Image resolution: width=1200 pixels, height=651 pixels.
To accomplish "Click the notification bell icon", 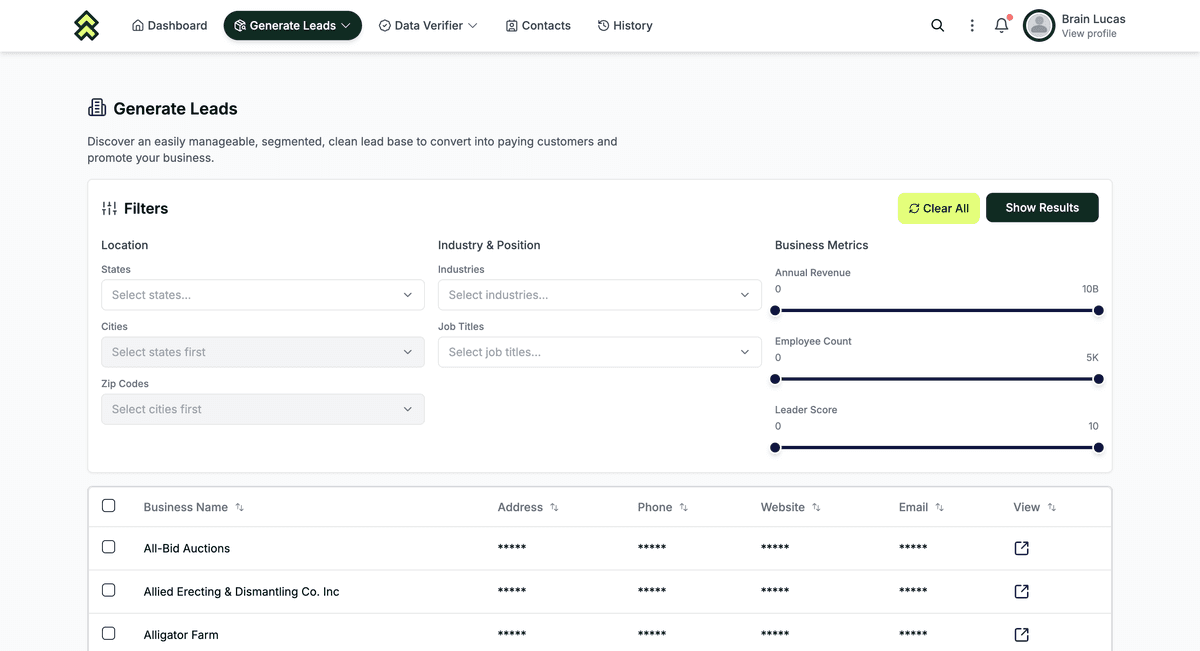I will 1001,24.
